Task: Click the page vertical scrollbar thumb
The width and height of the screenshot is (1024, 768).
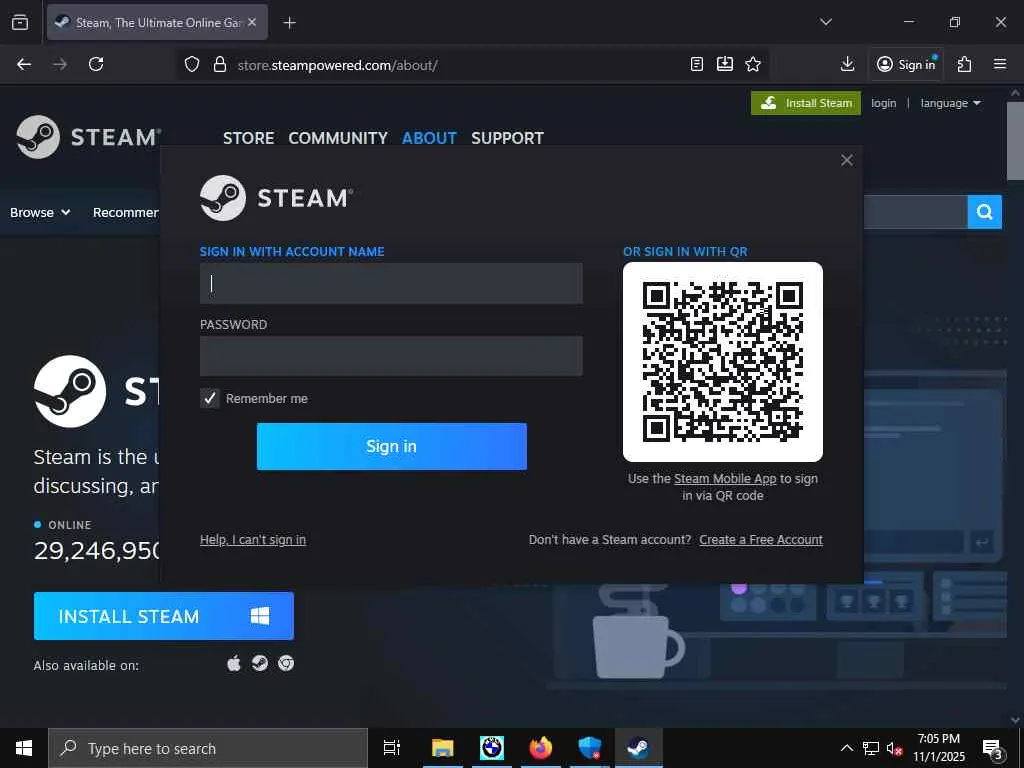Action: point(1015,140)
